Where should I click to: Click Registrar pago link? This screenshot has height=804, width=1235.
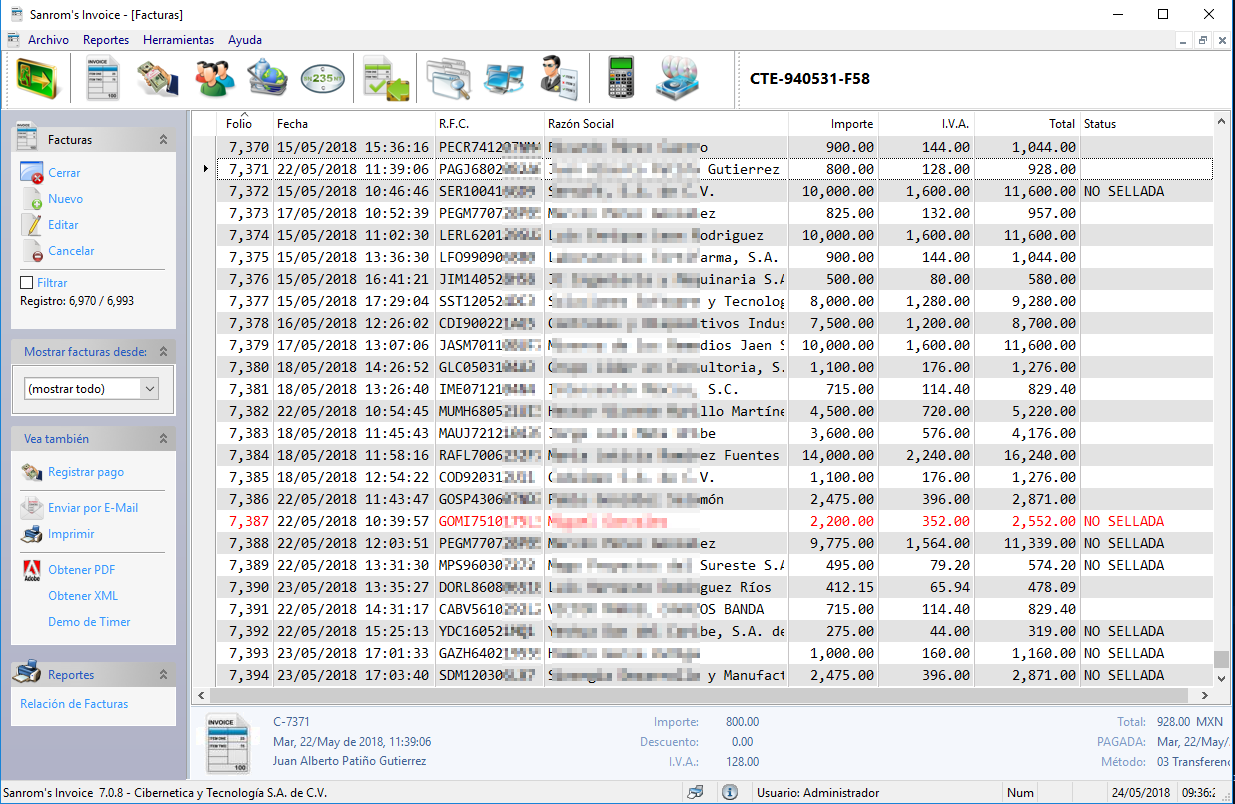(86, 472)
